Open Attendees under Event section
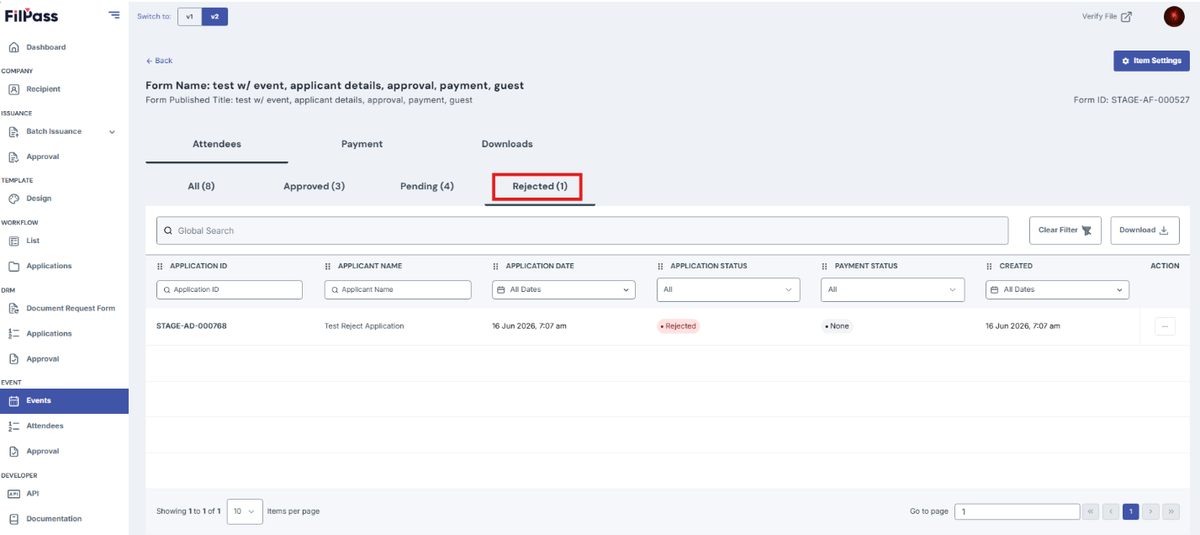The image size is (1200, 535). (45, 426)
